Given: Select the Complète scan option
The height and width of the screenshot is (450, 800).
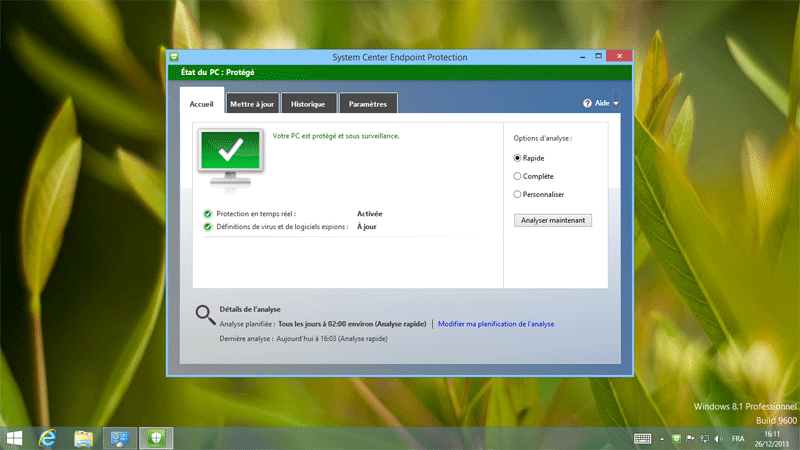Looking at the screenshot, I should 517,176.
